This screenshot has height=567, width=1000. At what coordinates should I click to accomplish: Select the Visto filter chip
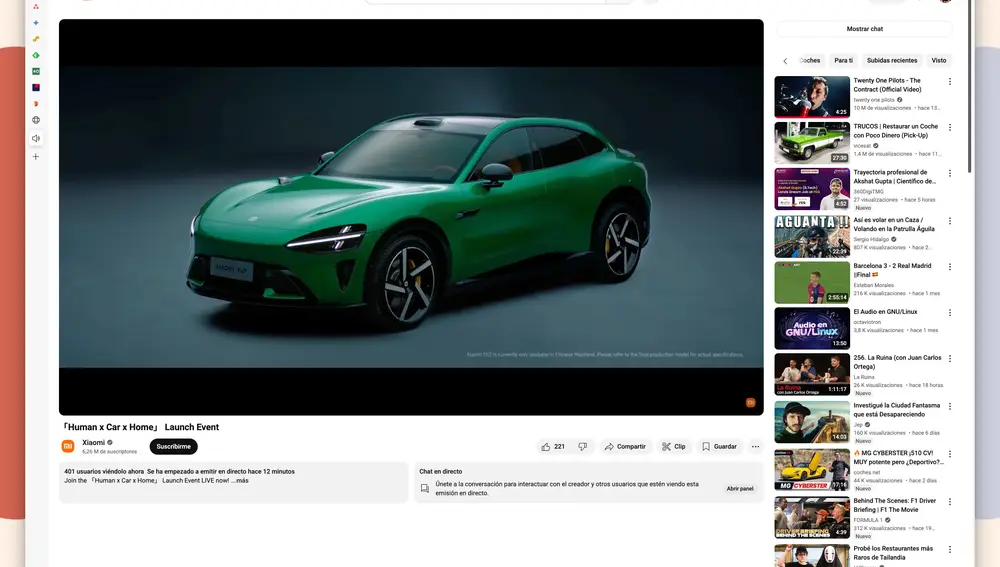[x=939, y=61]
